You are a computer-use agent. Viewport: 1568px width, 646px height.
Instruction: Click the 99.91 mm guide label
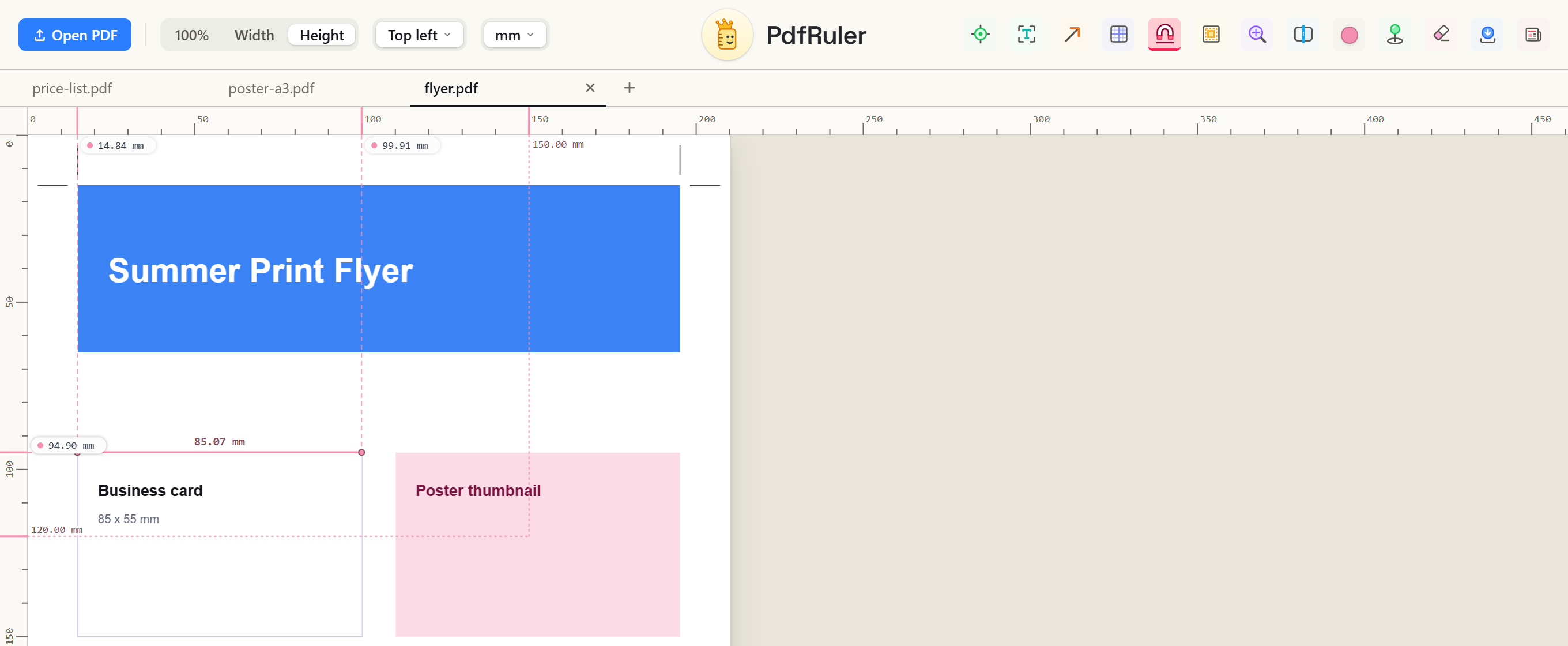pyautogui.click(x=402, y=146)
